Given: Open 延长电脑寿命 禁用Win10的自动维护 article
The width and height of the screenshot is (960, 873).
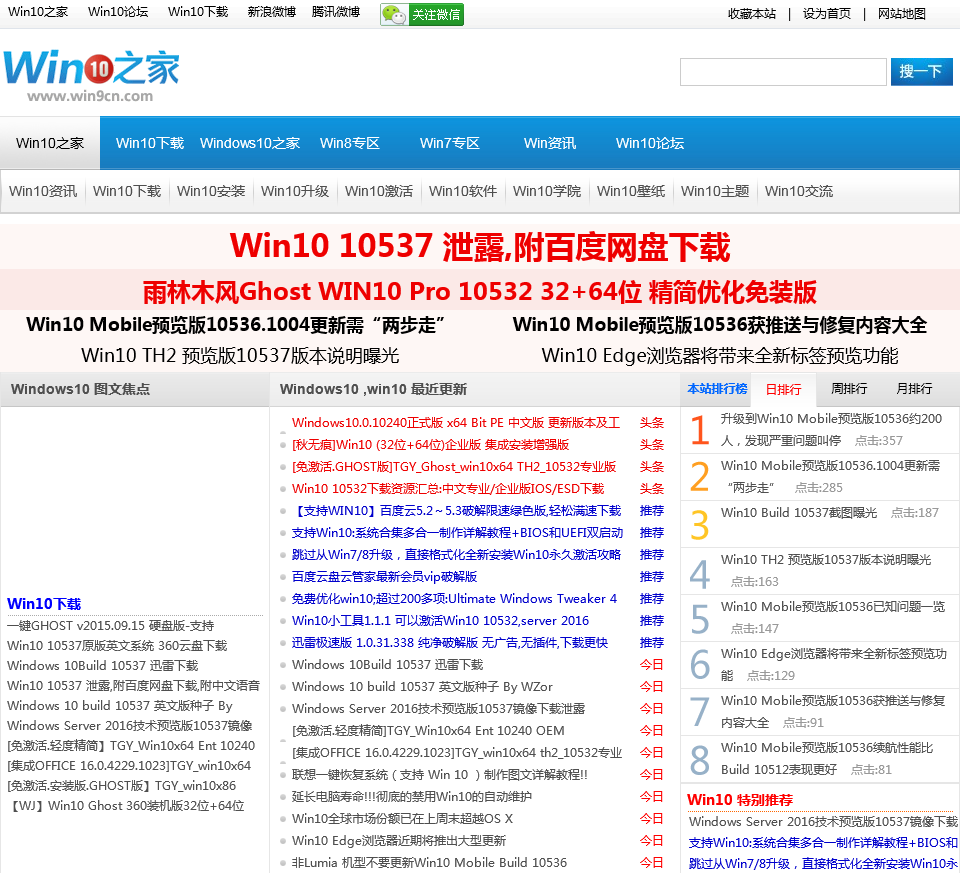Looking at the screenshot, I should coord(412,796).
